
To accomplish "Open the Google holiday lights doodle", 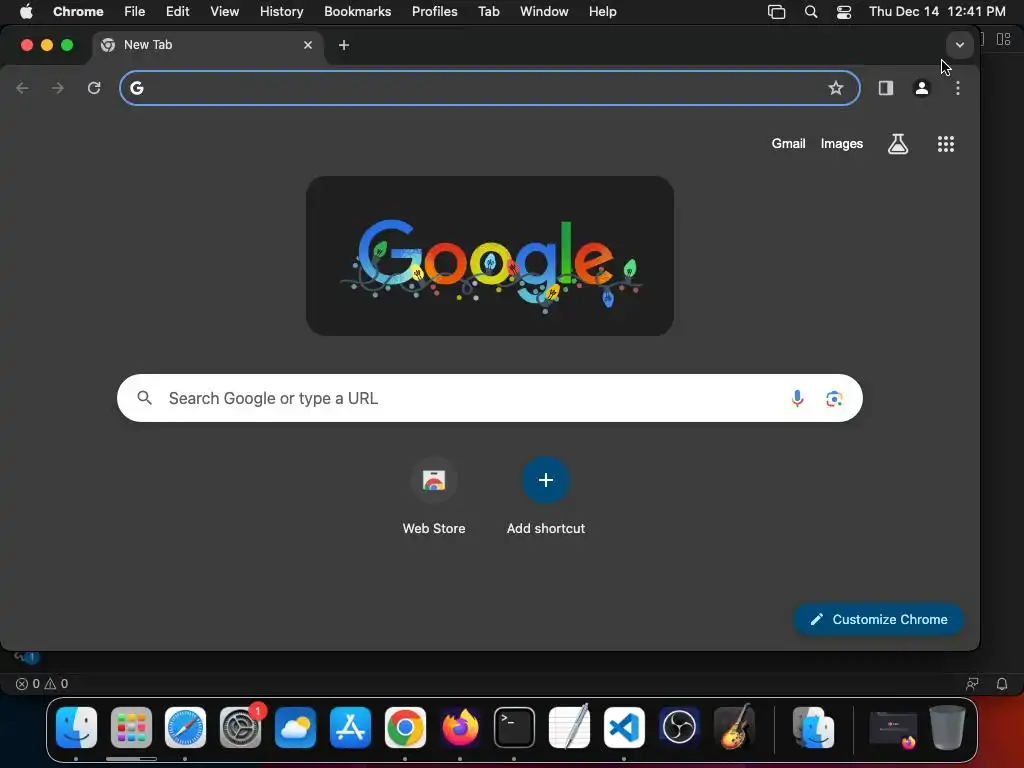I will (x=490, y=256).
